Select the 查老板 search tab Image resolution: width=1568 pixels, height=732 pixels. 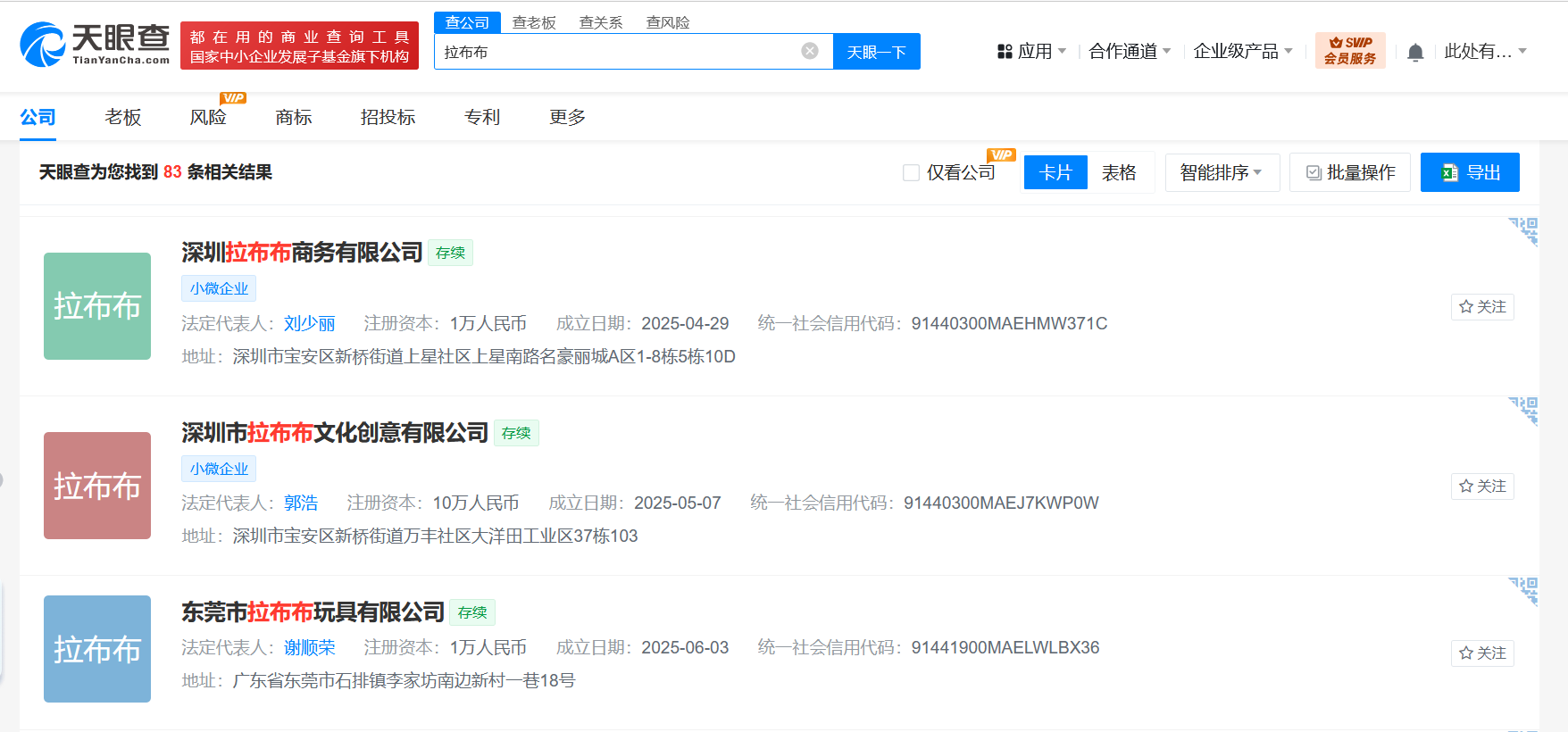[x=534, y=22]
